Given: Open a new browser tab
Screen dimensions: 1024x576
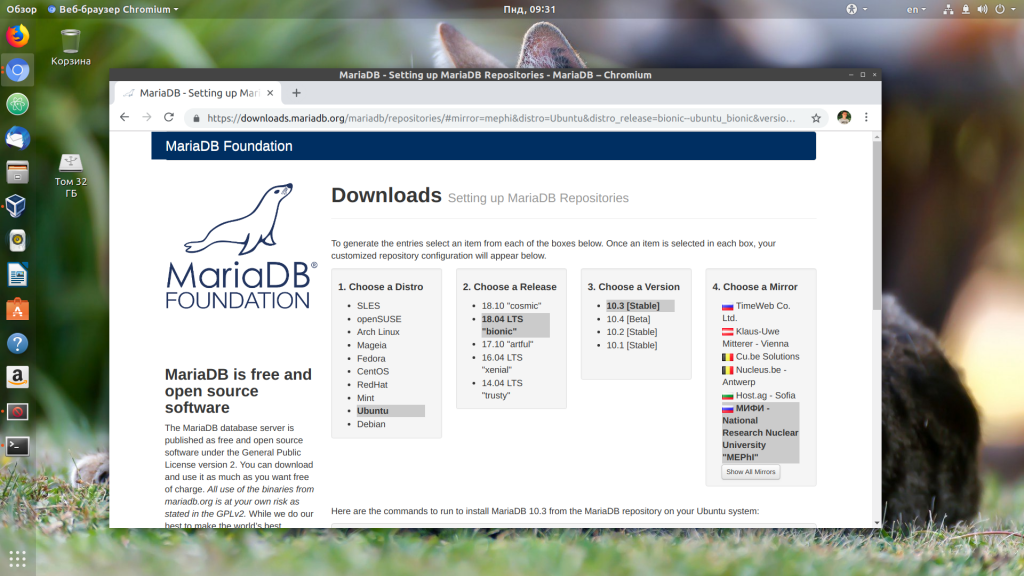Looking at the screenshot, I should (296, 93).
